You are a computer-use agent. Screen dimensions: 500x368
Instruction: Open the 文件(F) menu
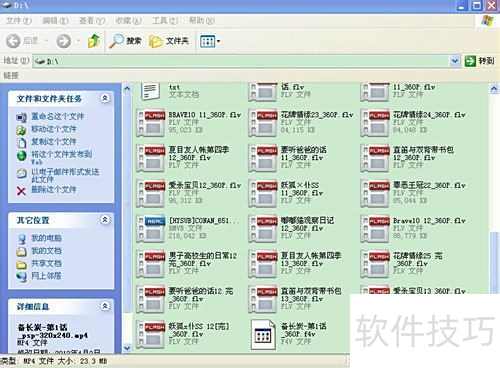pos(19,21)
